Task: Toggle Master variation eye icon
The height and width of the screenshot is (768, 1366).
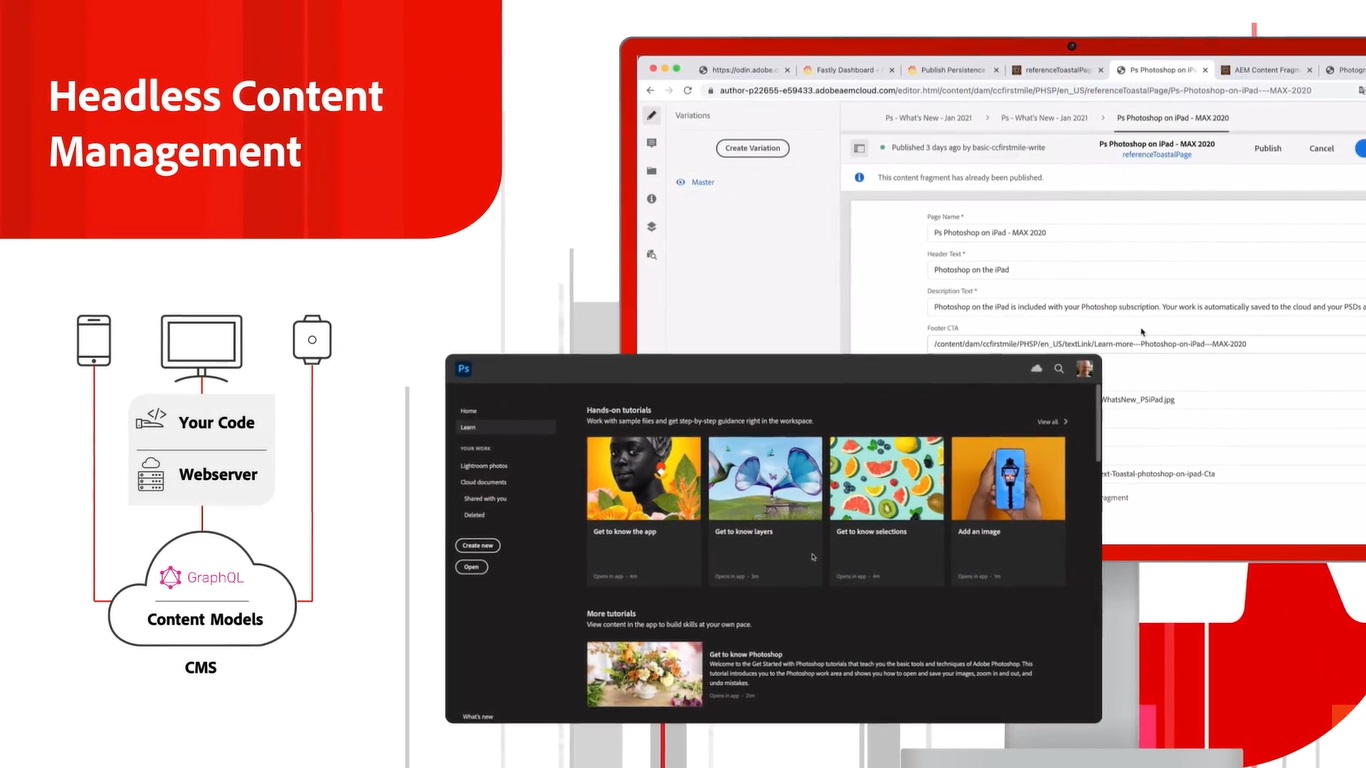Action: coord(681,182)
